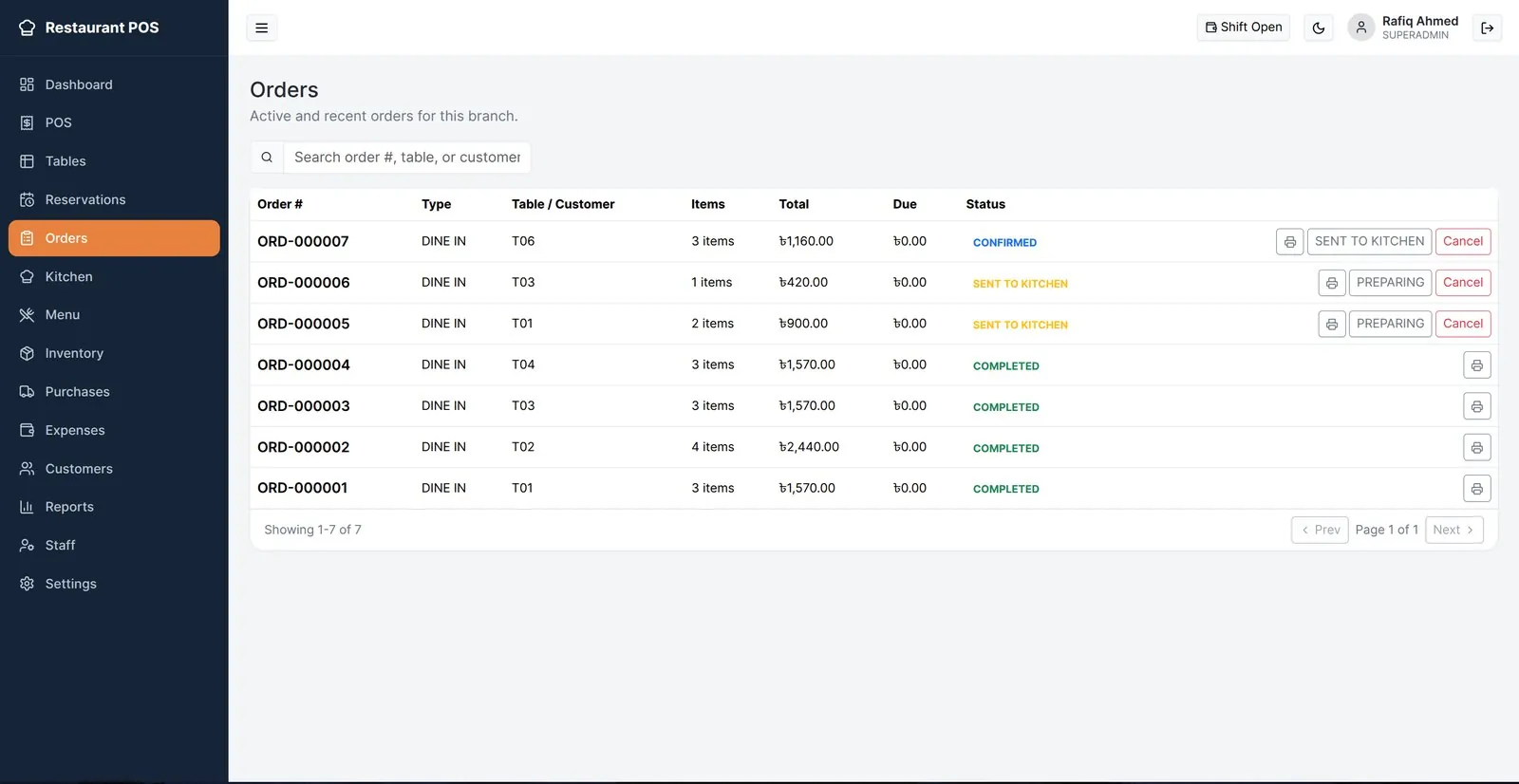
Task: Click the Shift Open button
Action: [1244, 28]
